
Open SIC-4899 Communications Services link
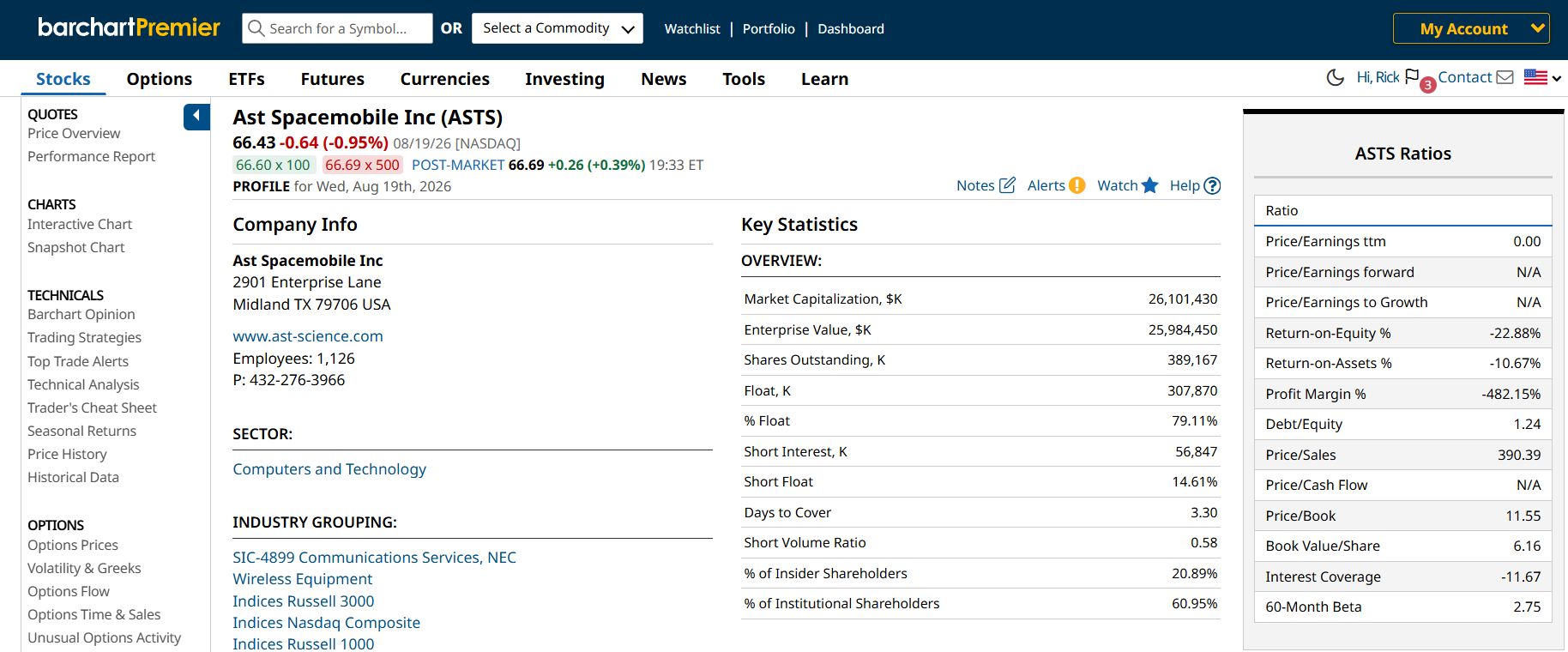374,558
